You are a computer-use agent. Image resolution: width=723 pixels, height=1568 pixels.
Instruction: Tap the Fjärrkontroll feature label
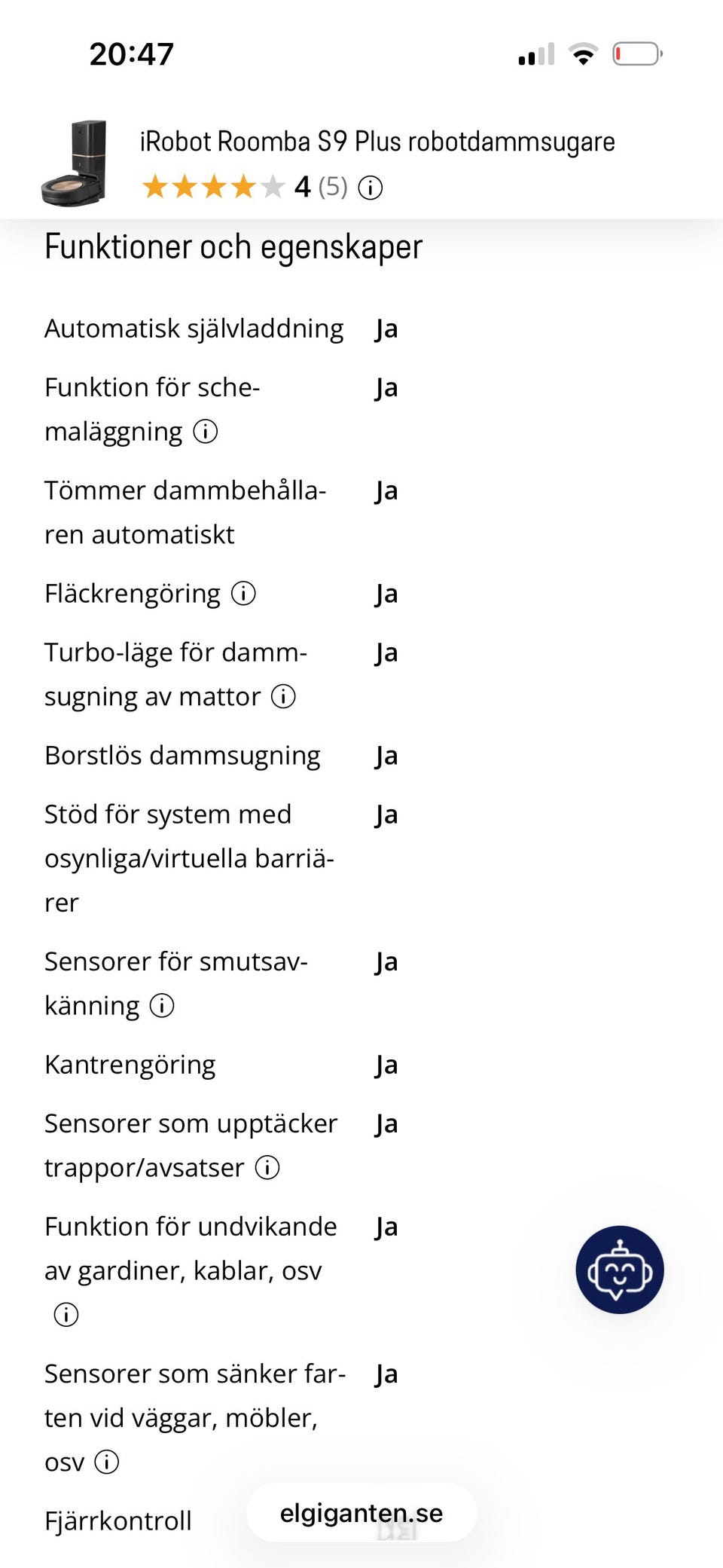[118, 1521]
